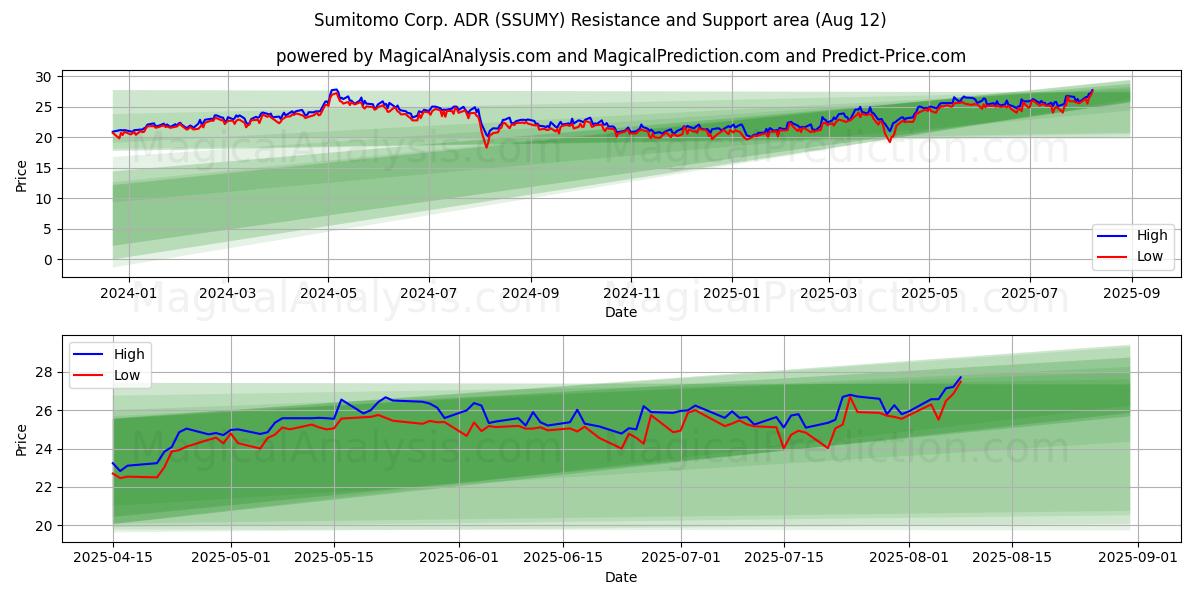
Task: Click the bottom chart y-axis value '24'
Action: tap(43, 449)
